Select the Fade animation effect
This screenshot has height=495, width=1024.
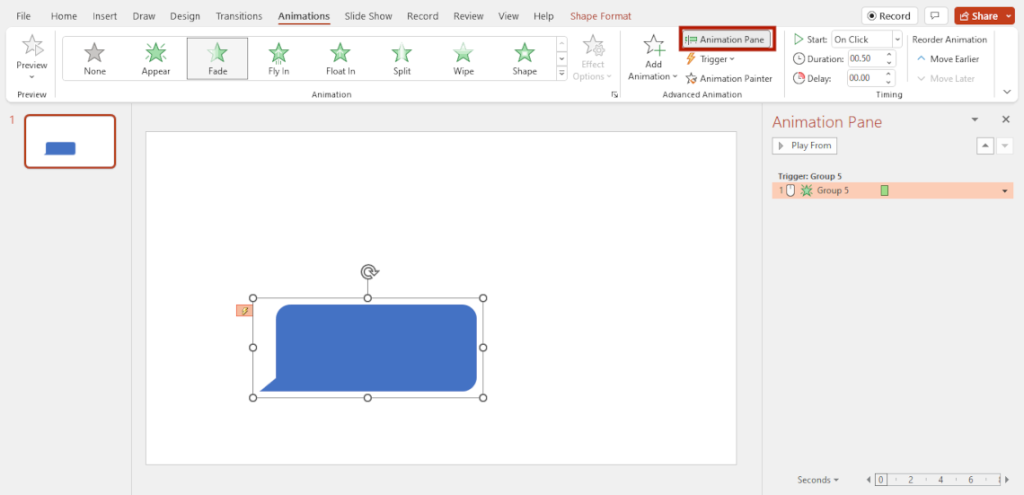(x=217, y=58)
